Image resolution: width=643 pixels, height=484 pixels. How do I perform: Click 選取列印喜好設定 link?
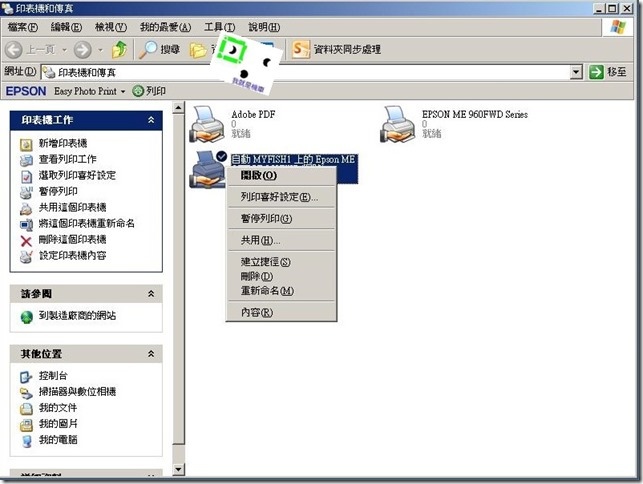pyautogui.click(x=77, y=175)
